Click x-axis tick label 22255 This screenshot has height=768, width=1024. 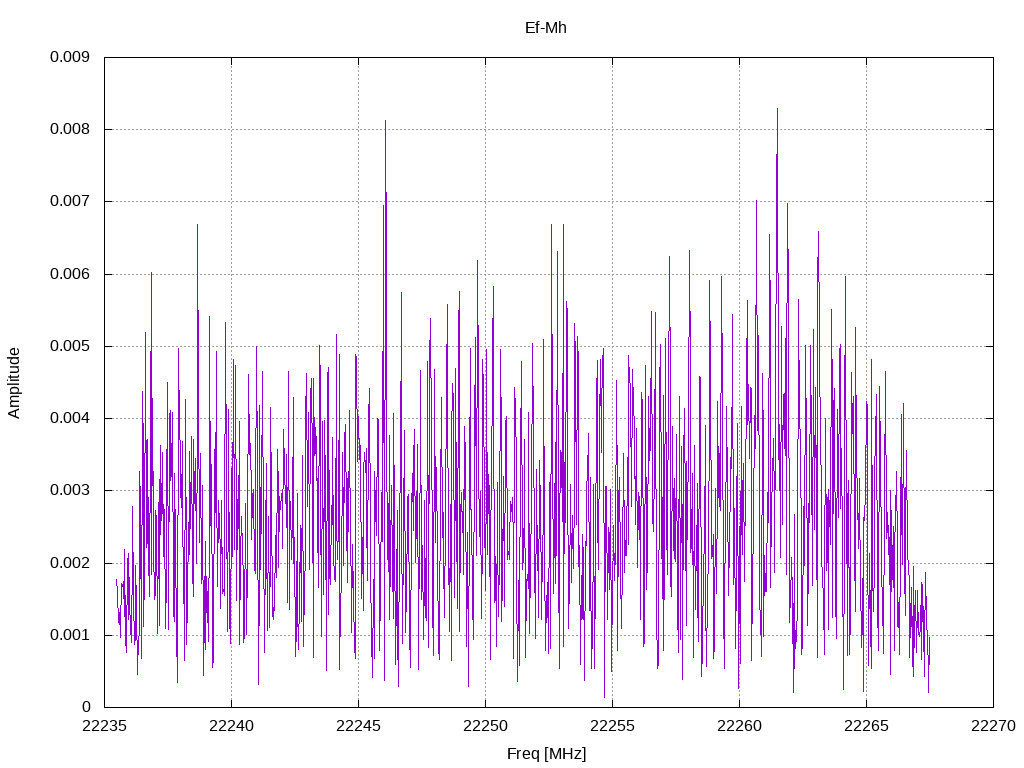pos(613,726)
